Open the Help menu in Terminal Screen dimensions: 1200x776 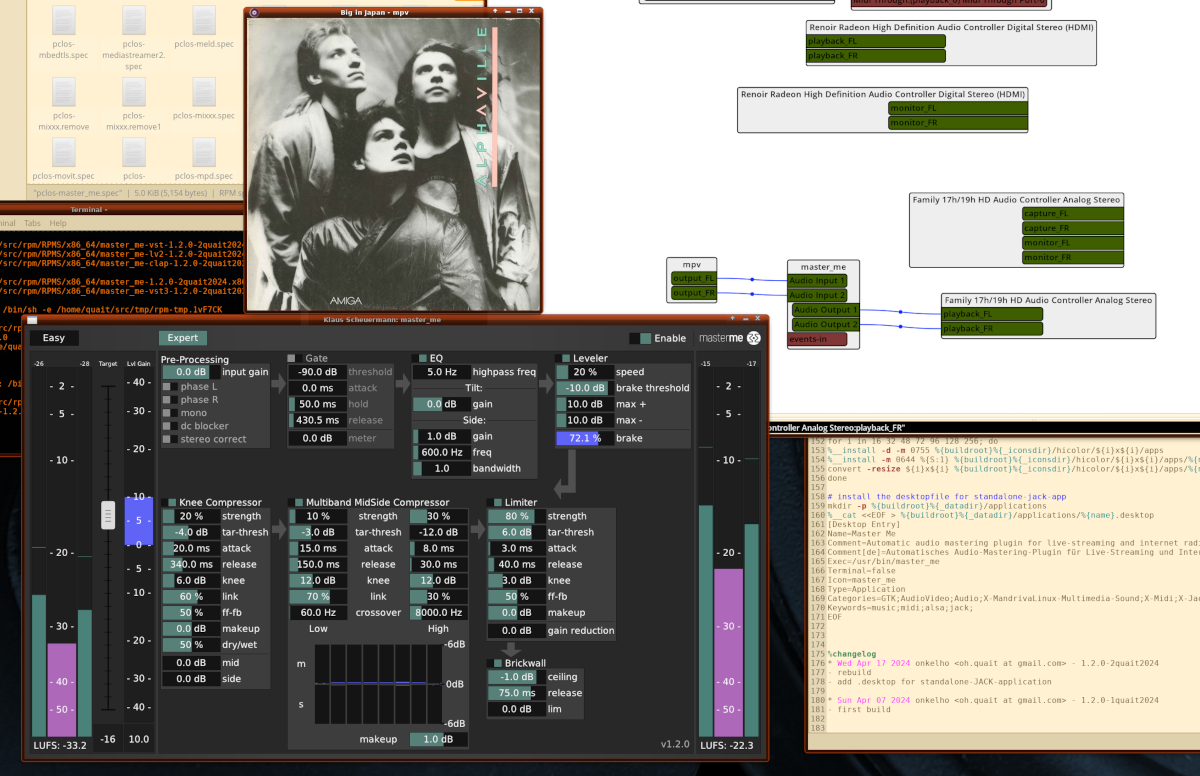(x=58, y=223)
